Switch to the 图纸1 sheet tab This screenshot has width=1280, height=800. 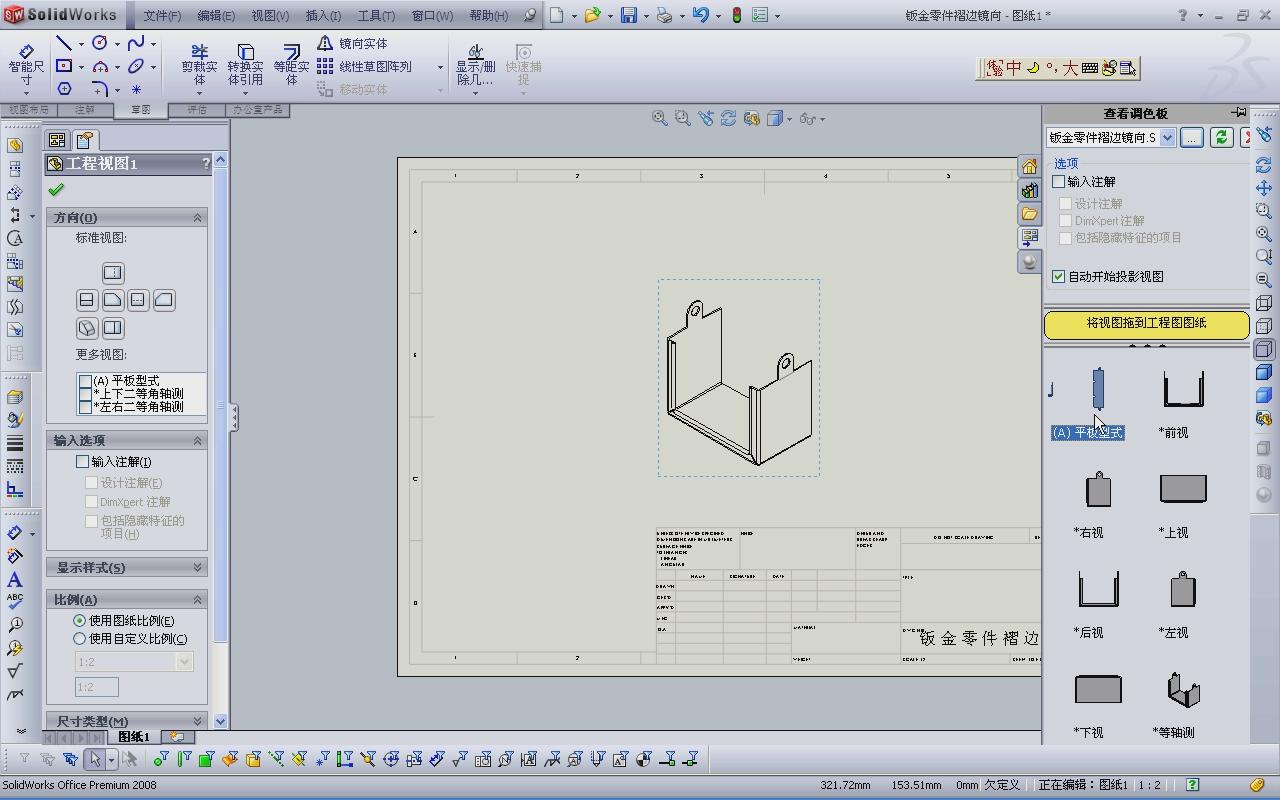pyautogui.click(x=134, y=737)
